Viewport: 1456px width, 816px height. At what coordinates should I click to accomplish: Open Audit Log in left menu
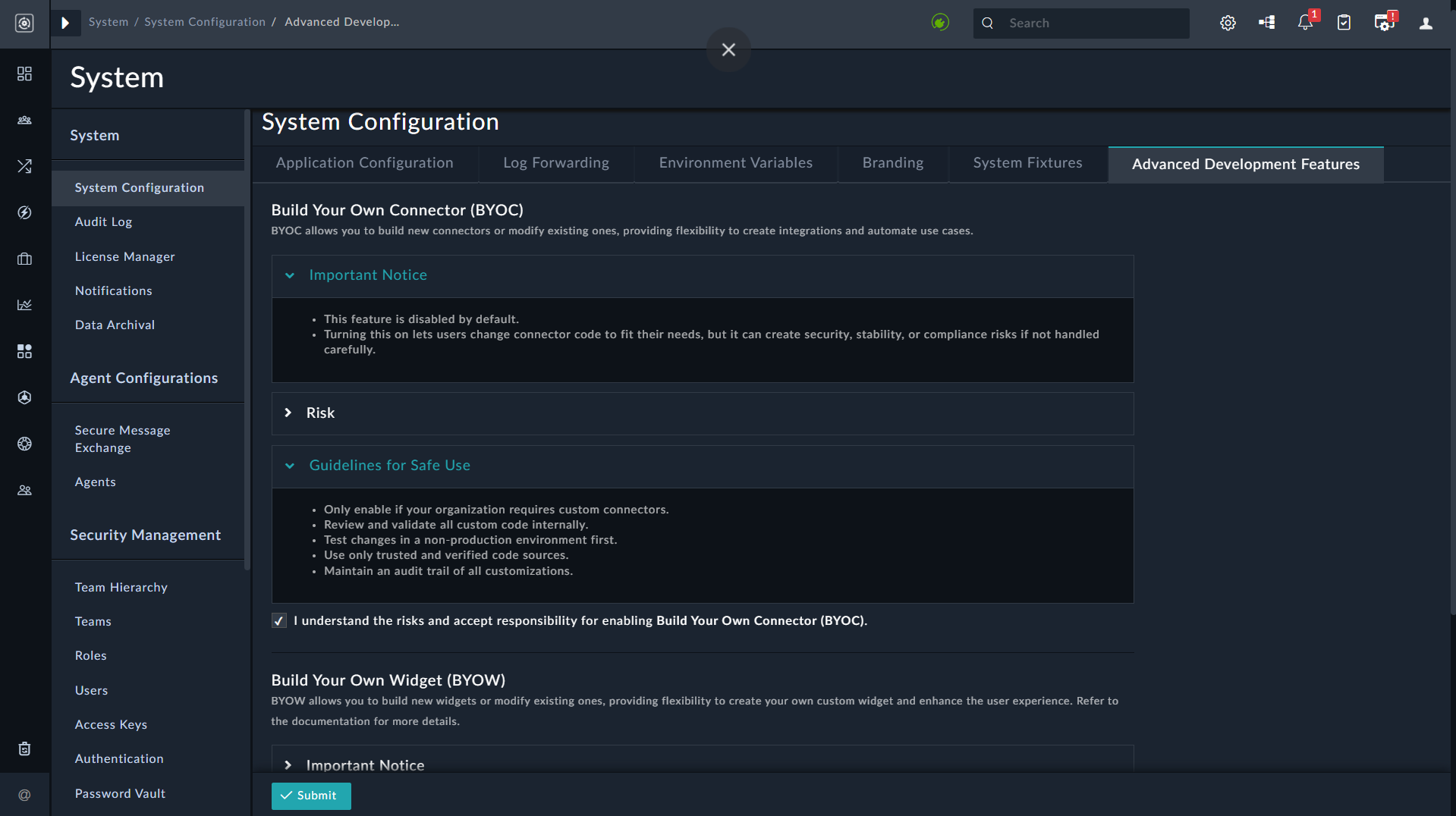click(x=103, y=221)
